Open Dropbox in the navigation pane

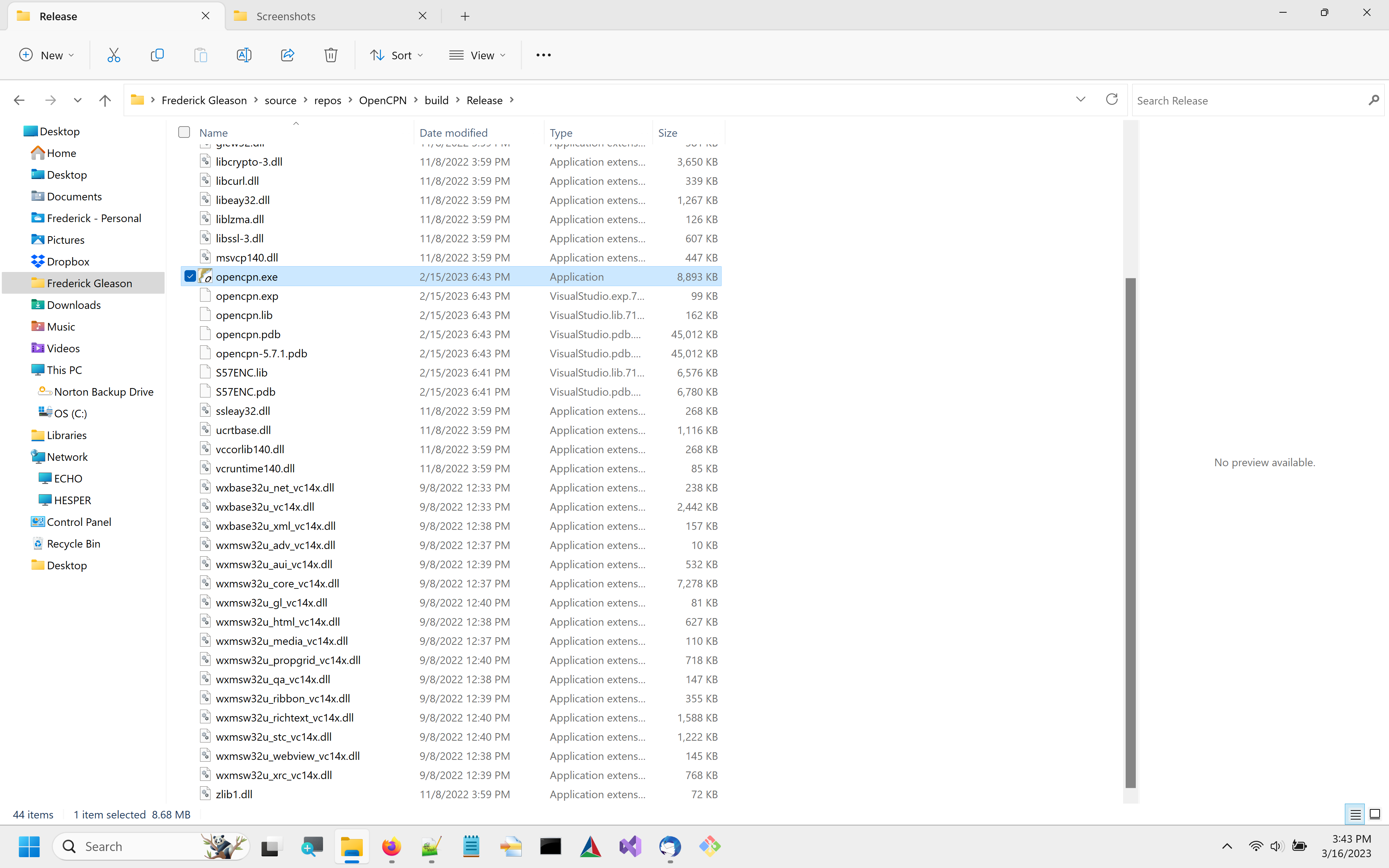(68, 261)
